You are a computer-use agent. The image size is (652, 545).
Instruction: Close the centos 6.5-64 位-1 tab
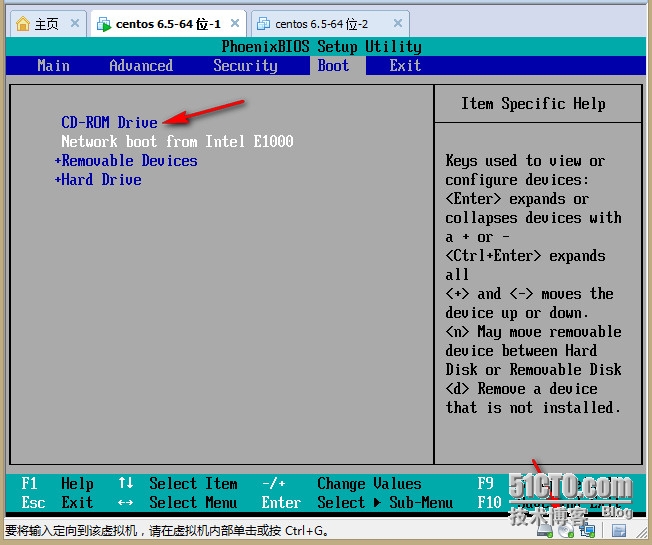[x=235, y=23]
